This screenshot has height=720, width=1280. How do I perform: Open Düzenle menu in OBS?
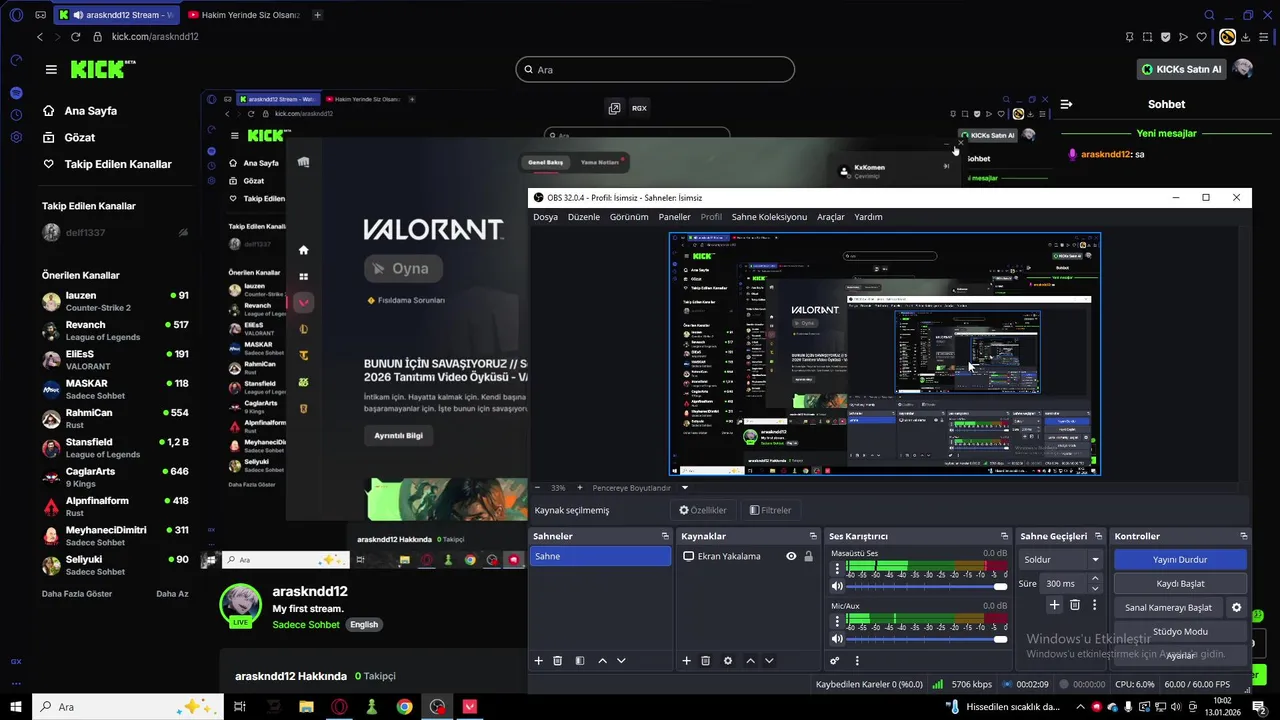coord(584,217)
